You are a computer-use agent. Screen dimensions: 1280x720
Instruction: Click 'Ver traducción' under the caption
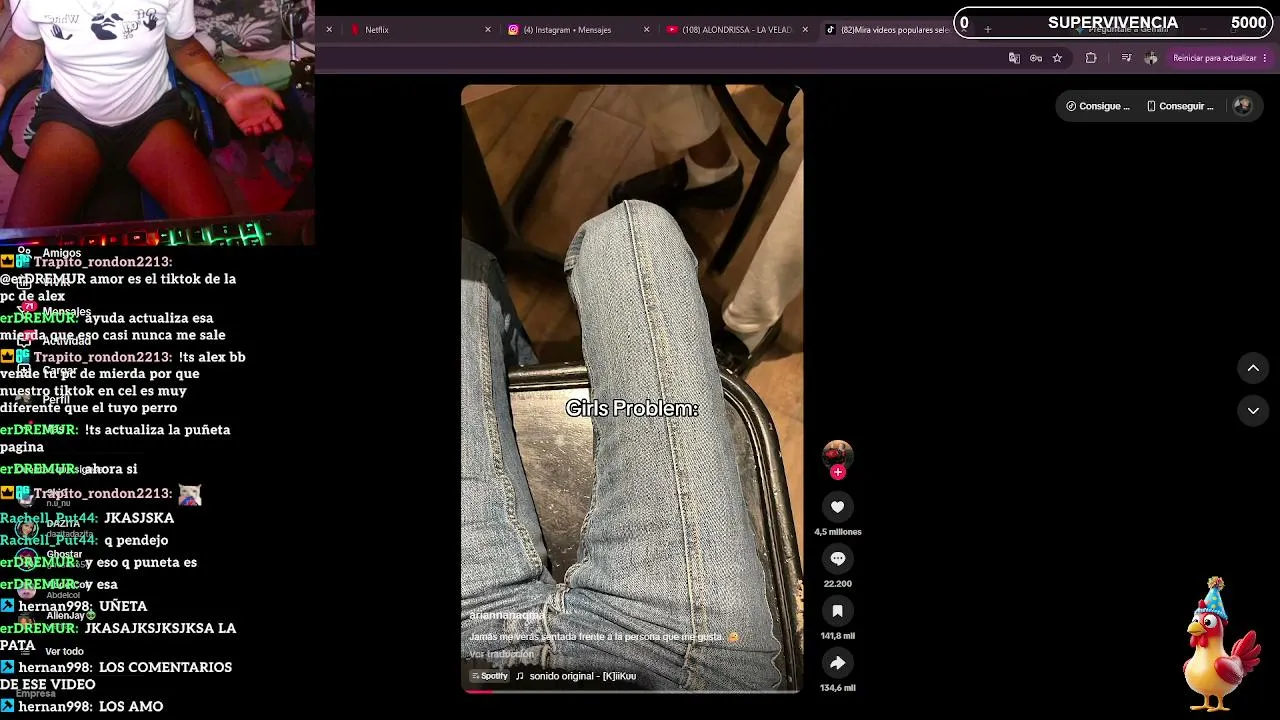(x=502, y=654)
